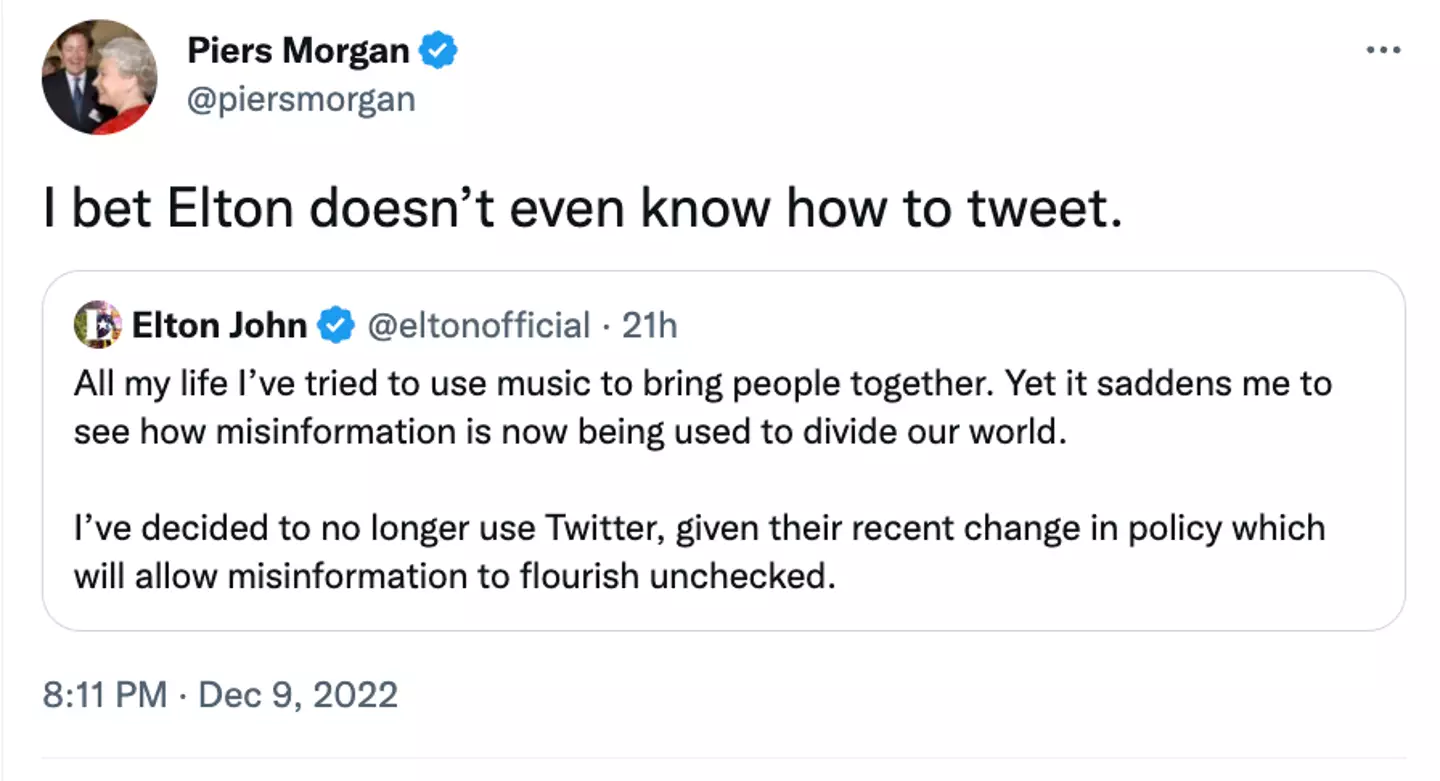Viewport: 1440px width, 781px height.
Task: Click the main tweet text about Elton
Action: click(x=582, y=209)
